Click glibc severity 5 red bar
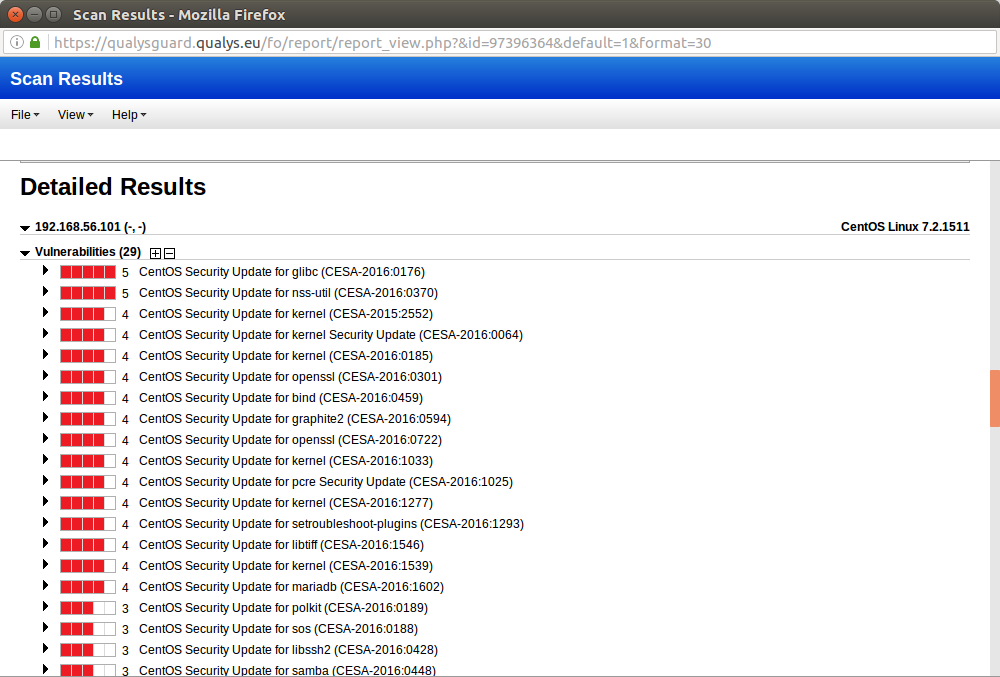Viewport: 1000px width, 677px height. (88, 272)
